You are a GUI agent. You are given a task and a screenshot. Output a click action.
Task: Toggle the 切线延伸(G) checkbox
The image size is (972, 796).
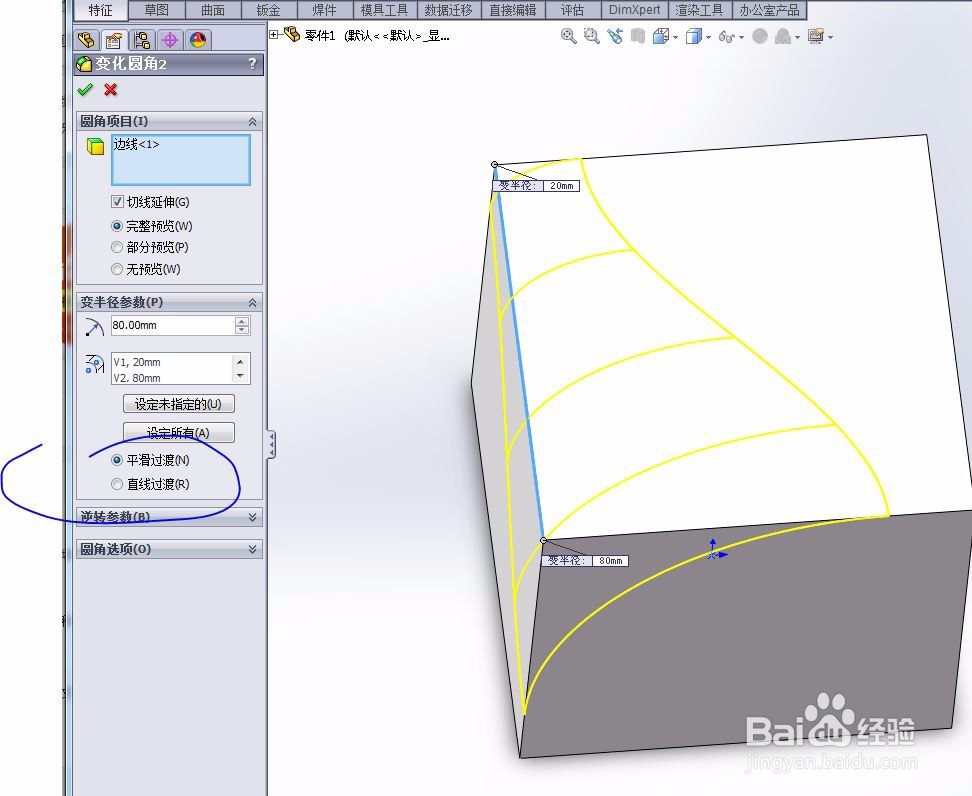pyautogui.click(x=117, y=201)
